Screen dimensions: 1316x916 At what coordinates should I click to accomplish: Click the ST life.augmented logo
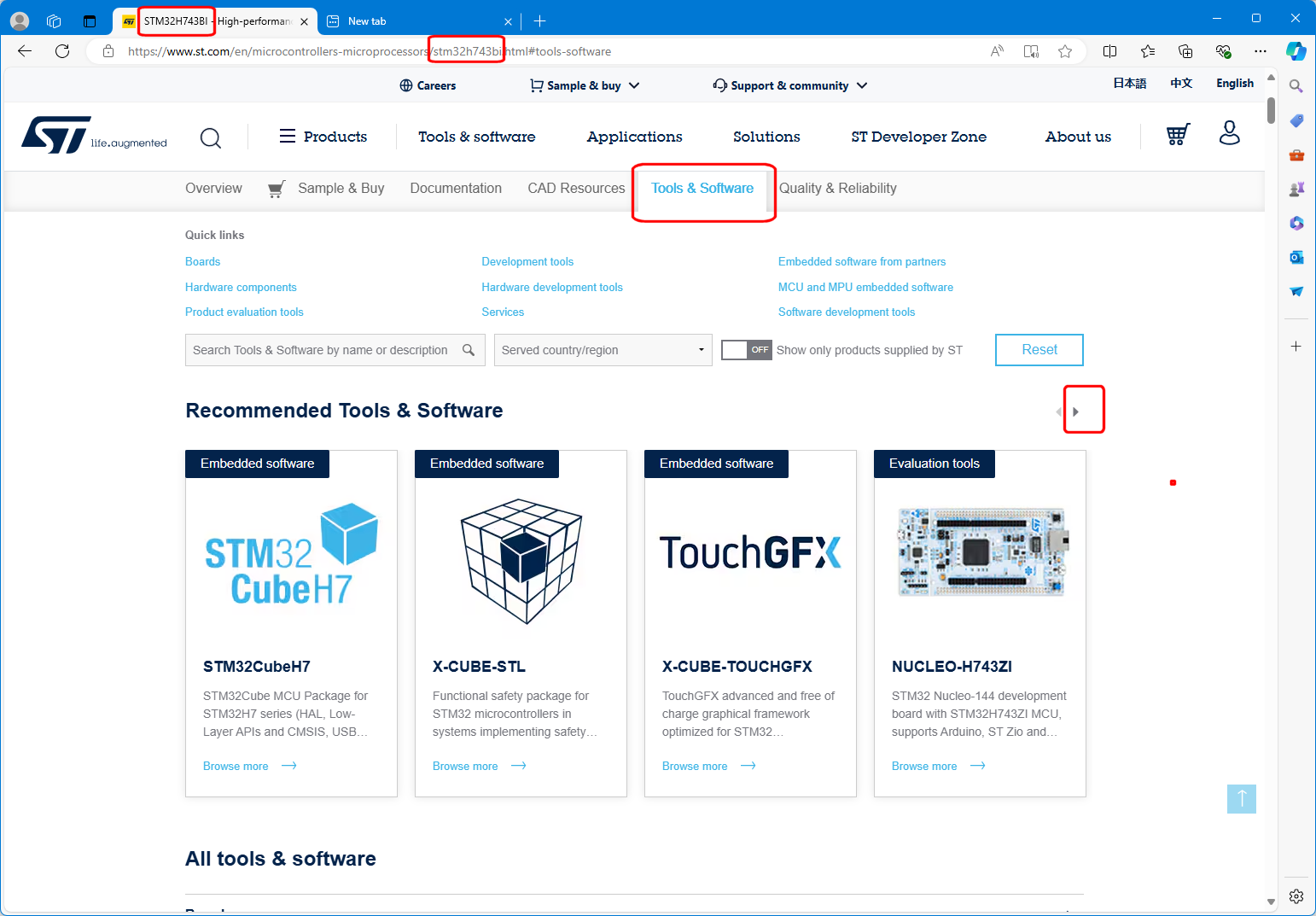[94, 136]
